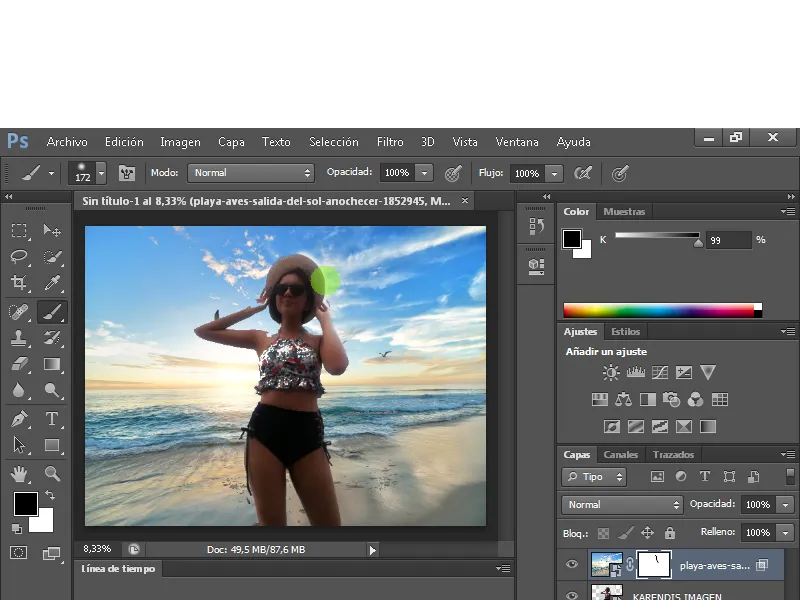The height and width of the screenshot is (600, 800).
Task: Add a Color Balance adjustment
Action: coord(623,399)
